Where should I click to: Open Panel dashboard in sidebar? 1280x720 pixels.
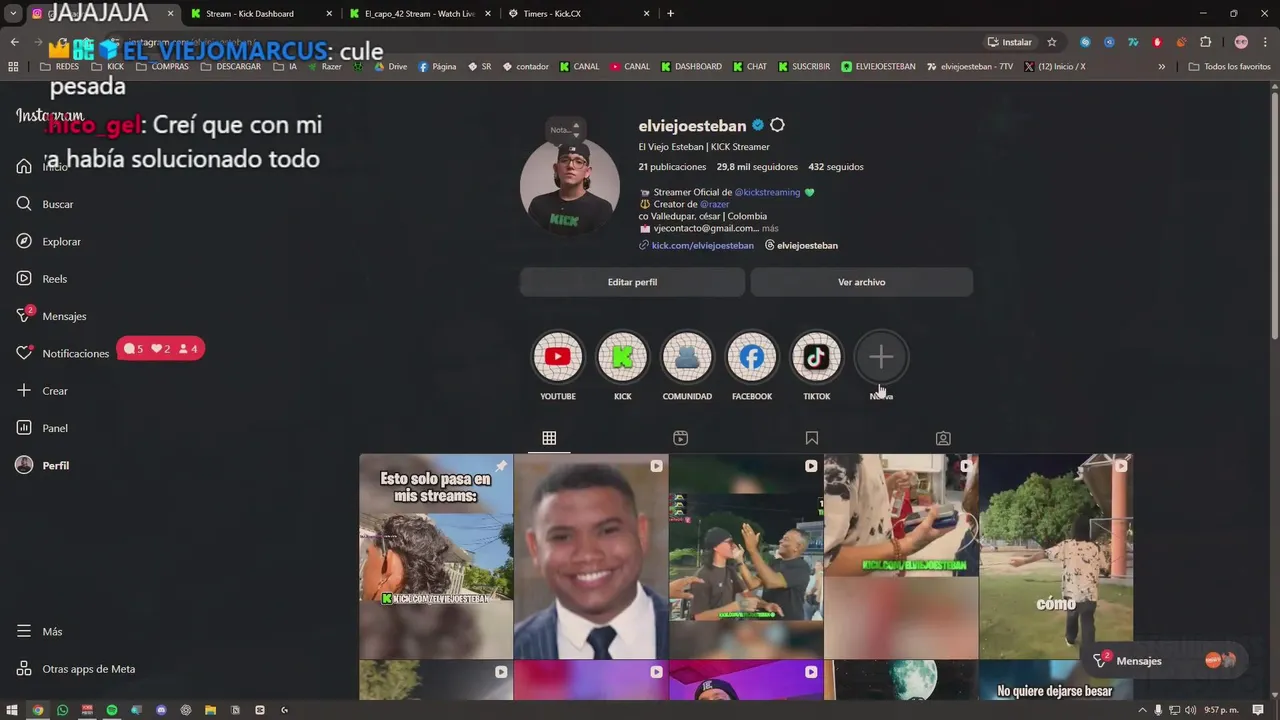point(41,428)
